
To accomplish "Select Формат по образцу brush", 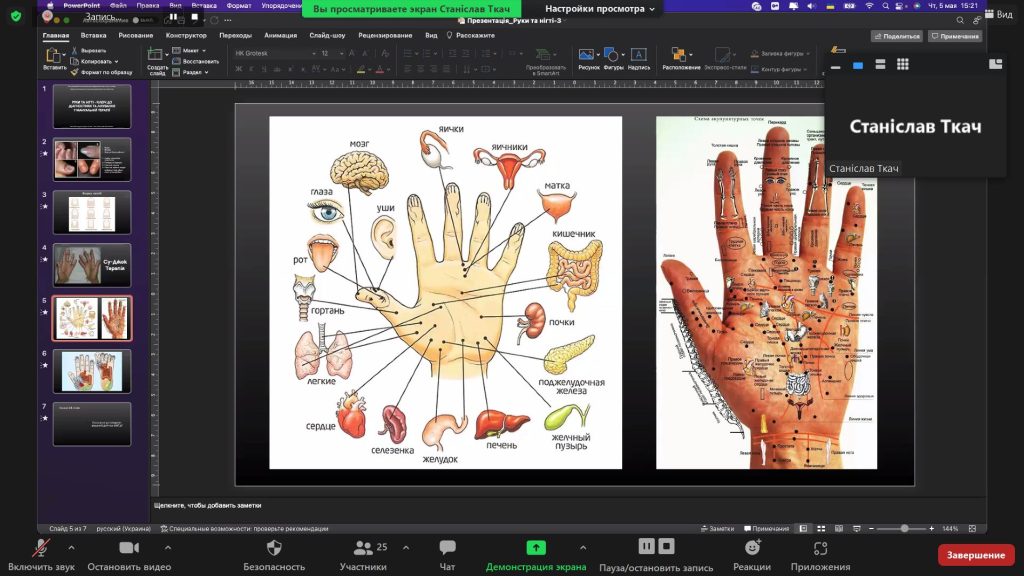I will [102, 72].
